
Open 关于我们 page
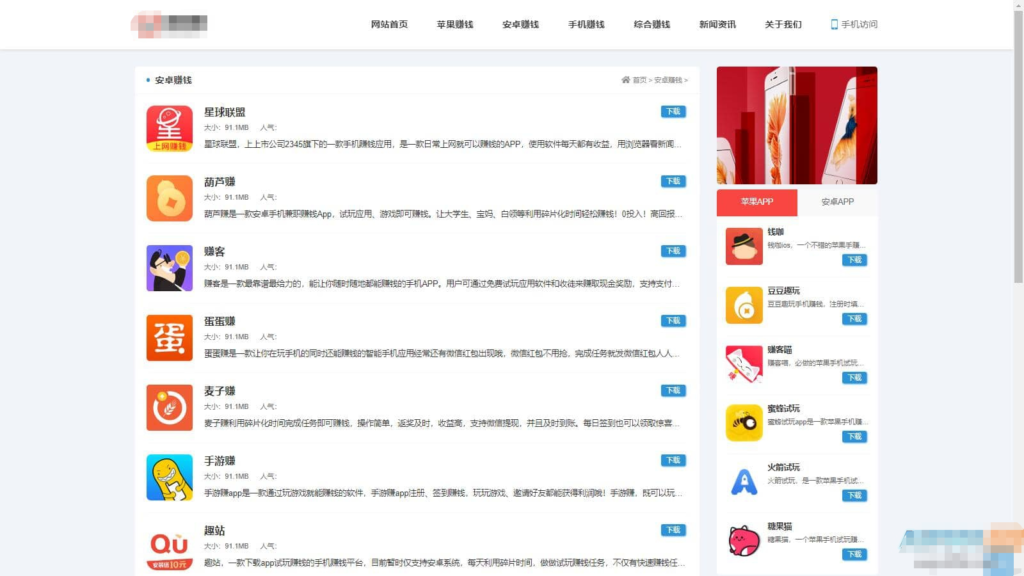[782, 24]
